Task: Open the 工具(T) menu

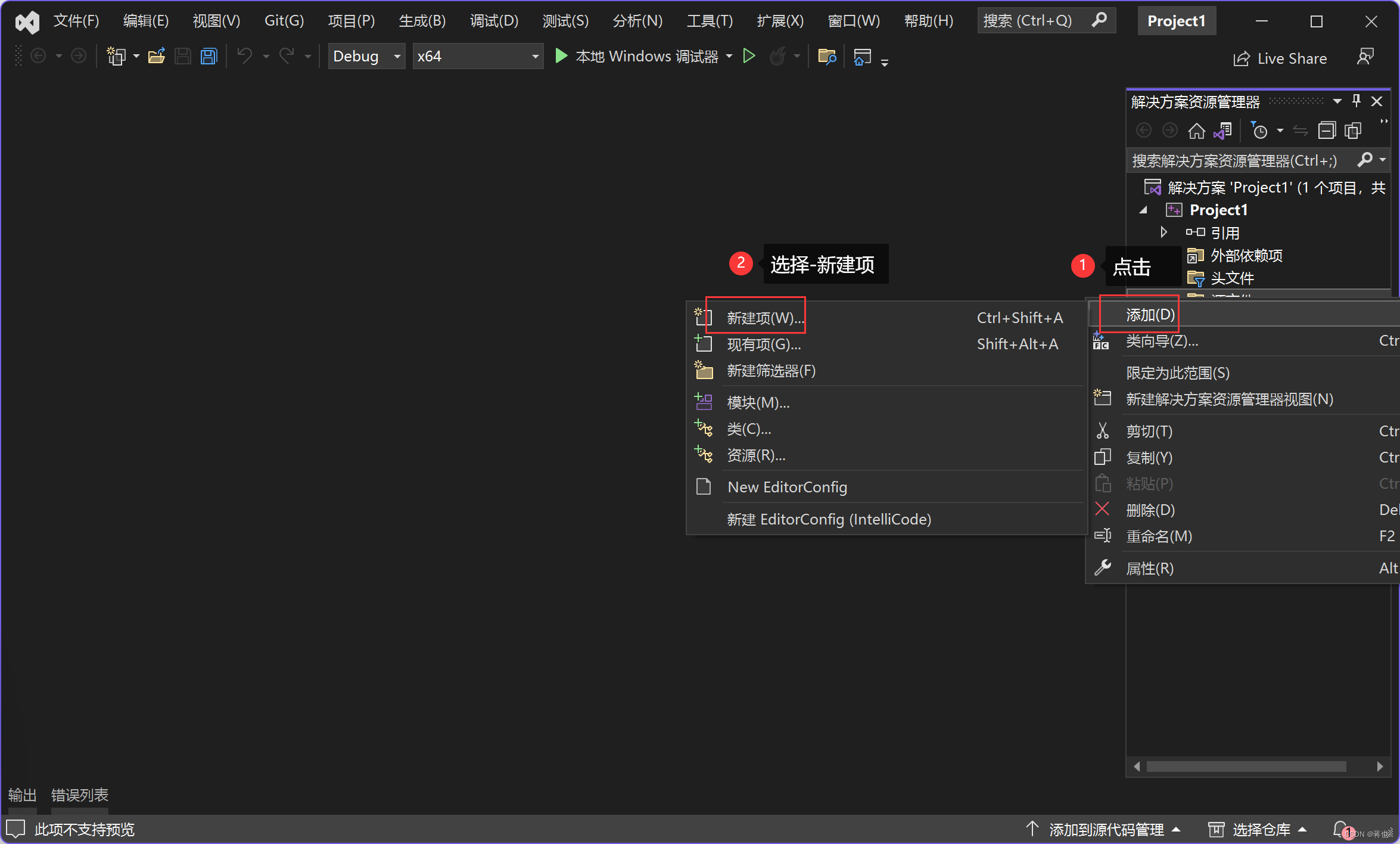Action: 710,21
